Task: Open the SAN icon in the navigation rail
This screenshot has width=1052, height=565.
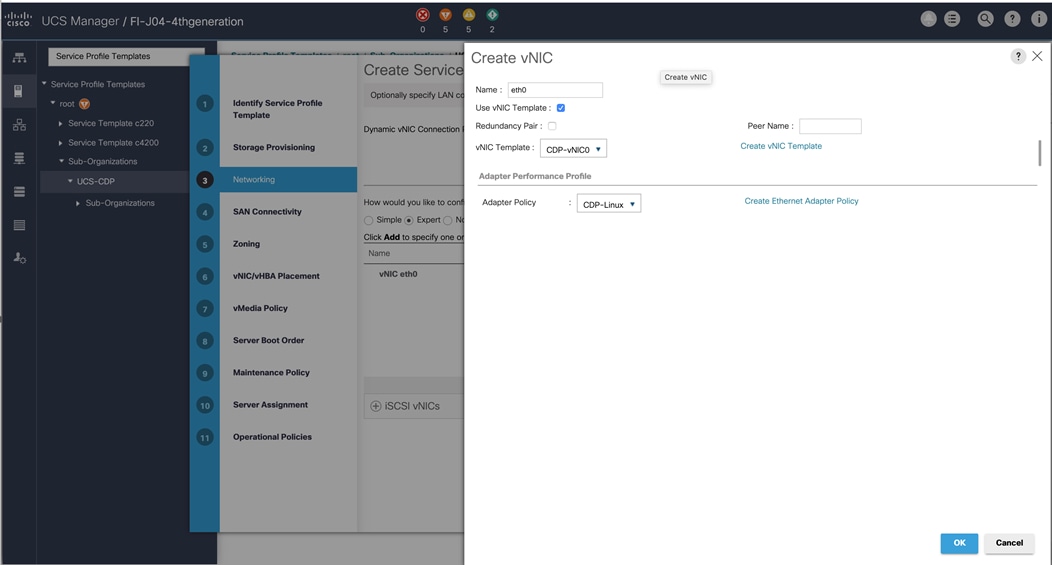Action: pos(19,158)
